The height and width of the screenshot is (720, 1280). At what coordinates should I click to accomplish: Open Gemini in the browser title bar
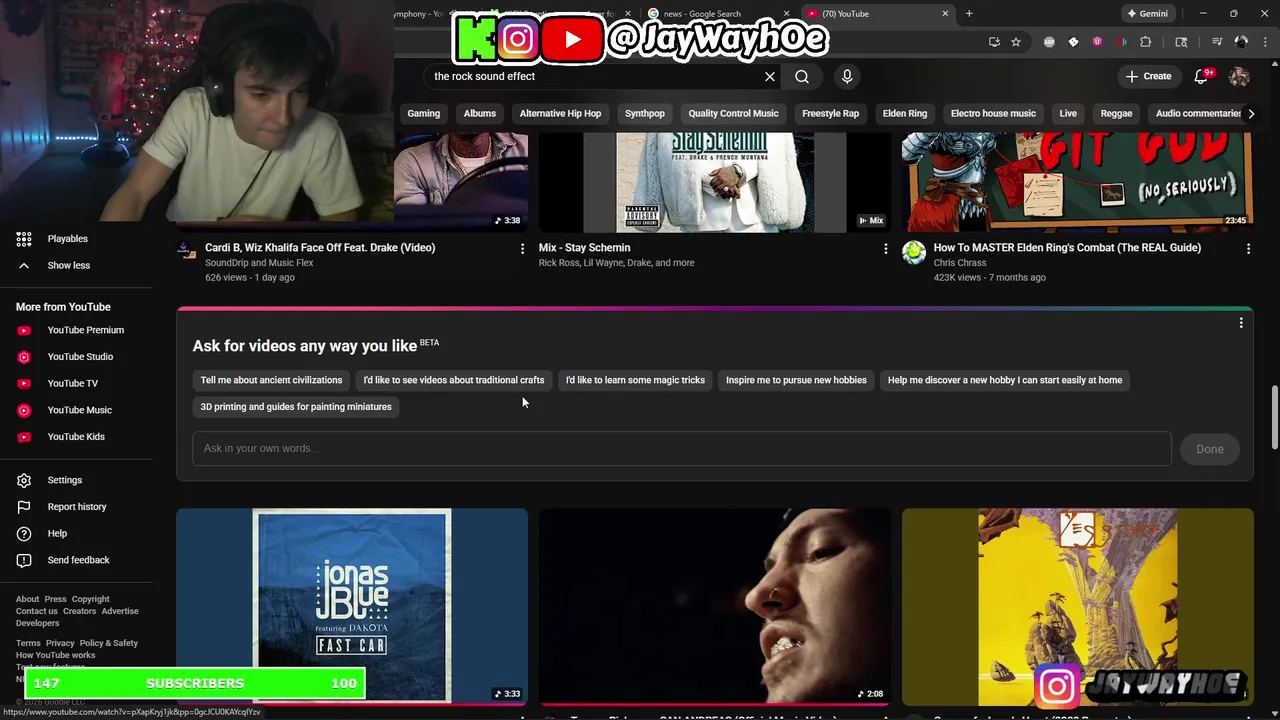tap(1147, 14)
